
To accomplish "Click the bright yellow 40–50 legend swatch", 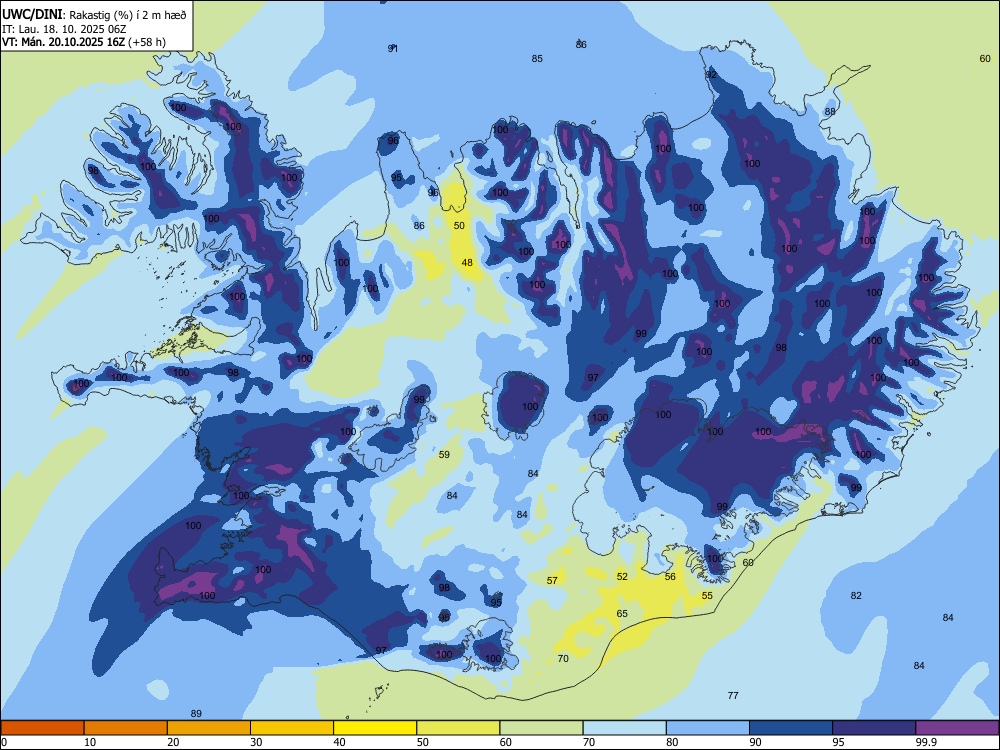I will tap(375, 728).
